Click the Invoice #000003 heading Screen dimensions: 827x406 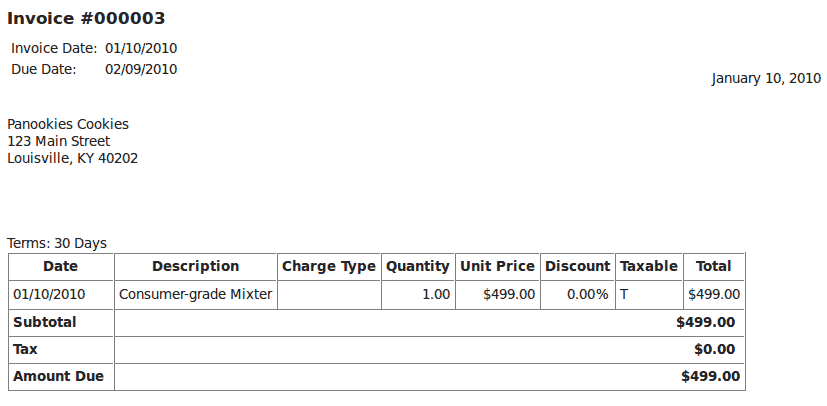86,18
